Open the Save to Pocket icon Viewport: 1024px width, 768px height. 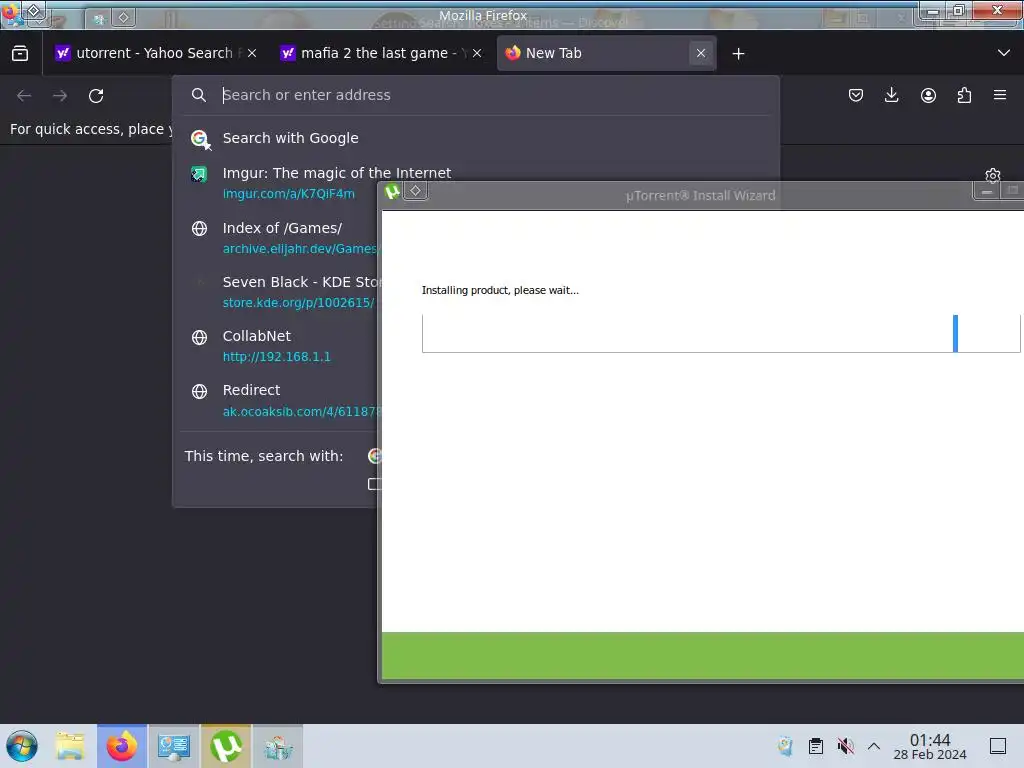[x=856, y=95]
